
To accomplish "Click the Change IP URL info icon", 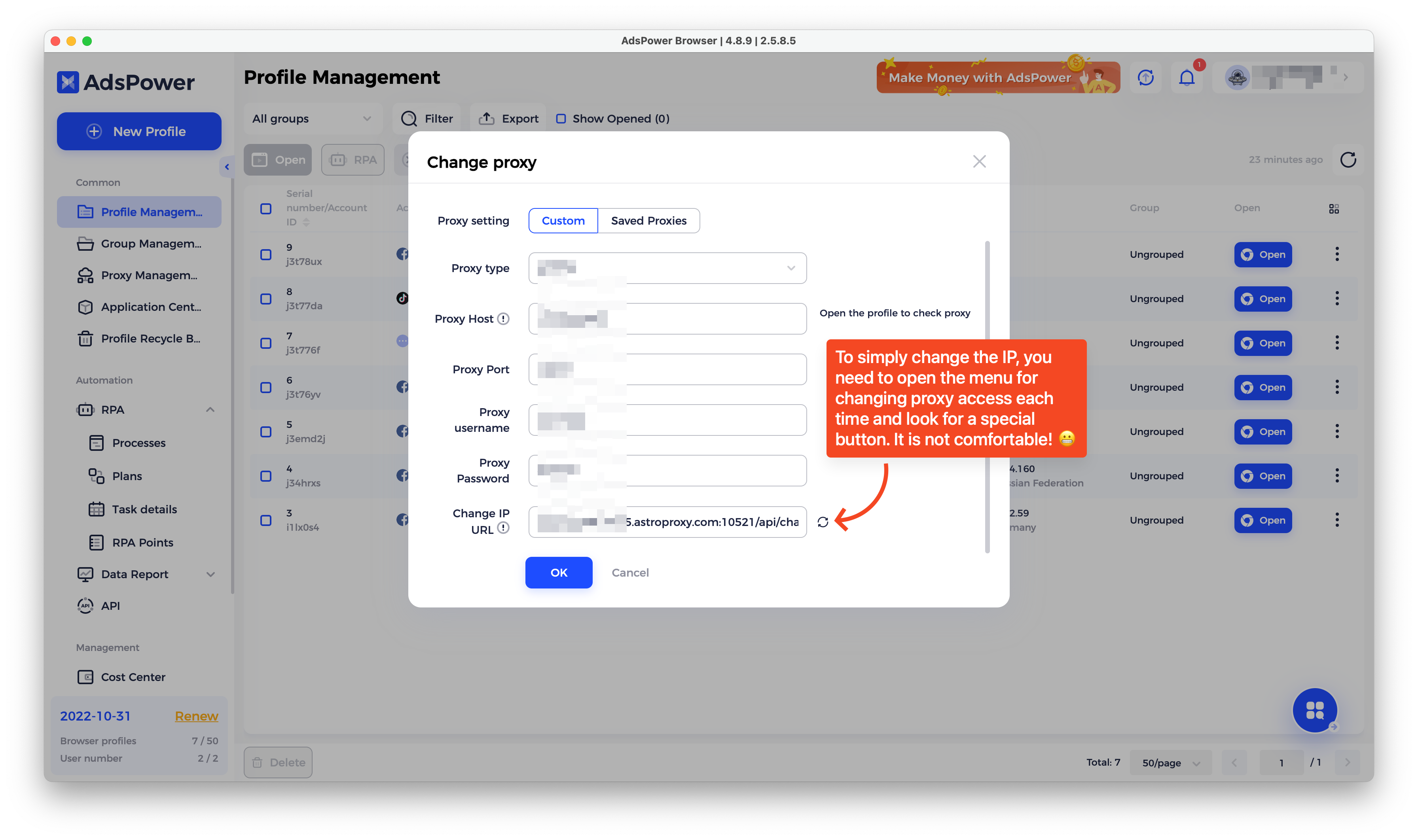I will click(x=503, y=528).
